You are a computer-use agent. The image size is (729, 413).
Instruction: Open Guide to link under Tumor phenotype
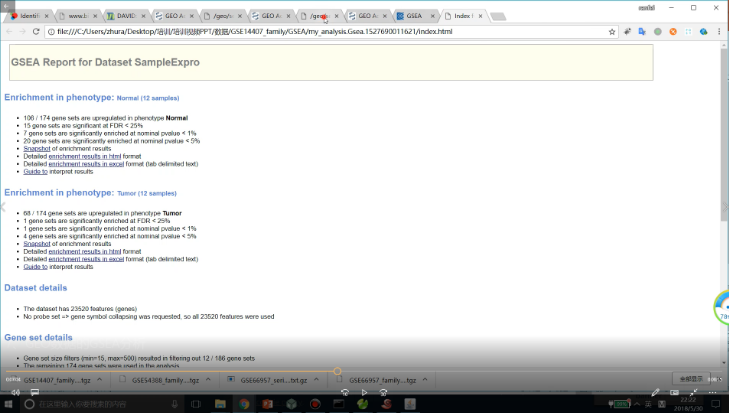click(35, 266)
